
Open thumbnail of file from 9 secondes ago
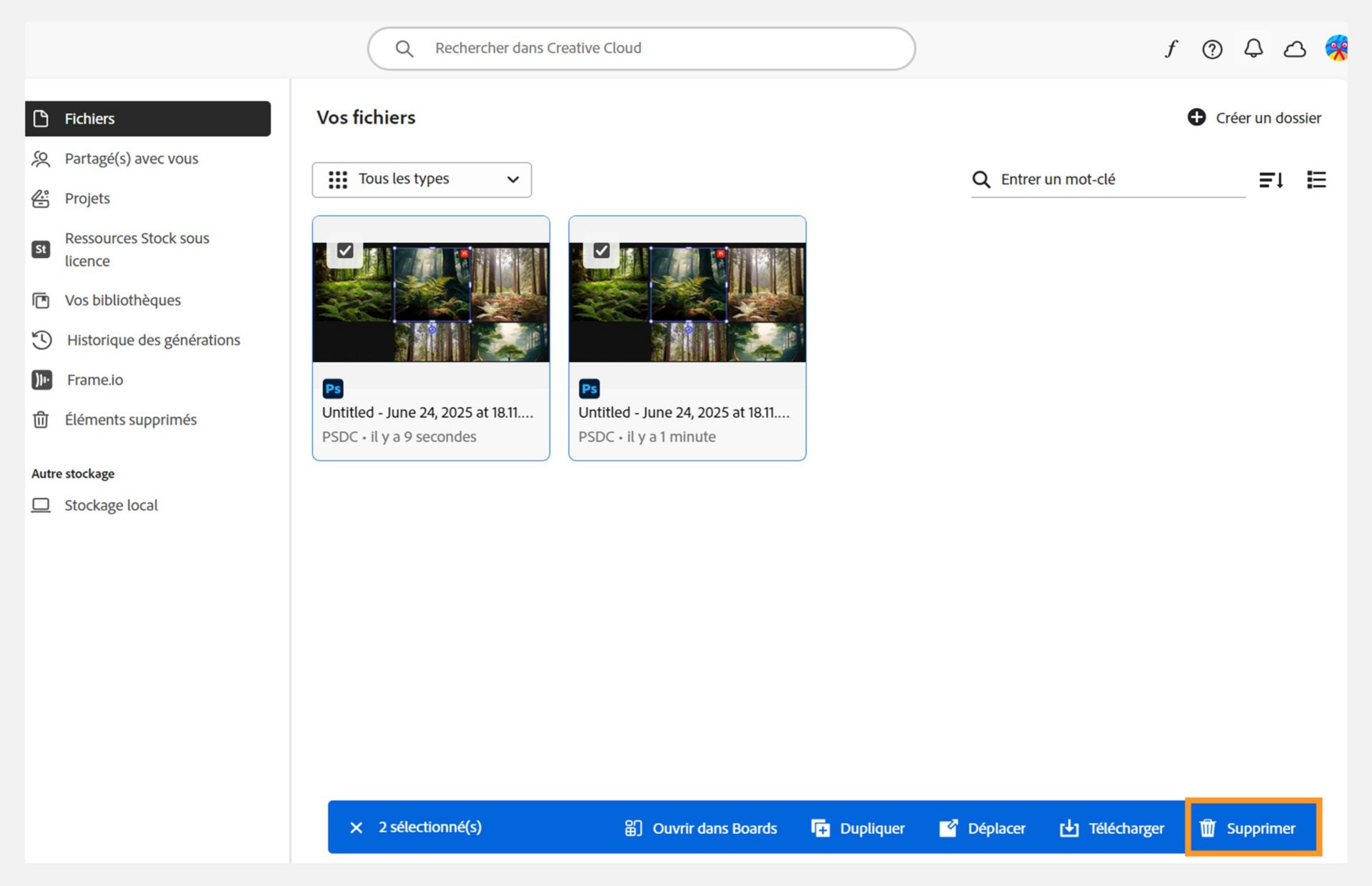pyautogui.click(x=431, y=302)
